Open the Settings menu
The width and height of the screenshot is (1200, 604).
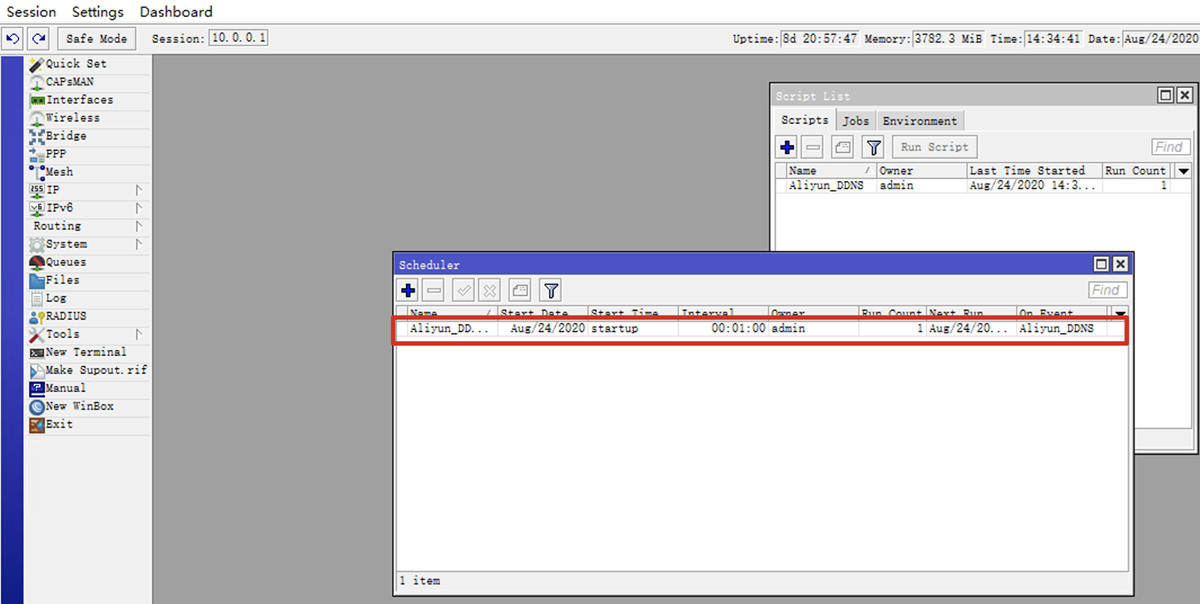(97, 12)
